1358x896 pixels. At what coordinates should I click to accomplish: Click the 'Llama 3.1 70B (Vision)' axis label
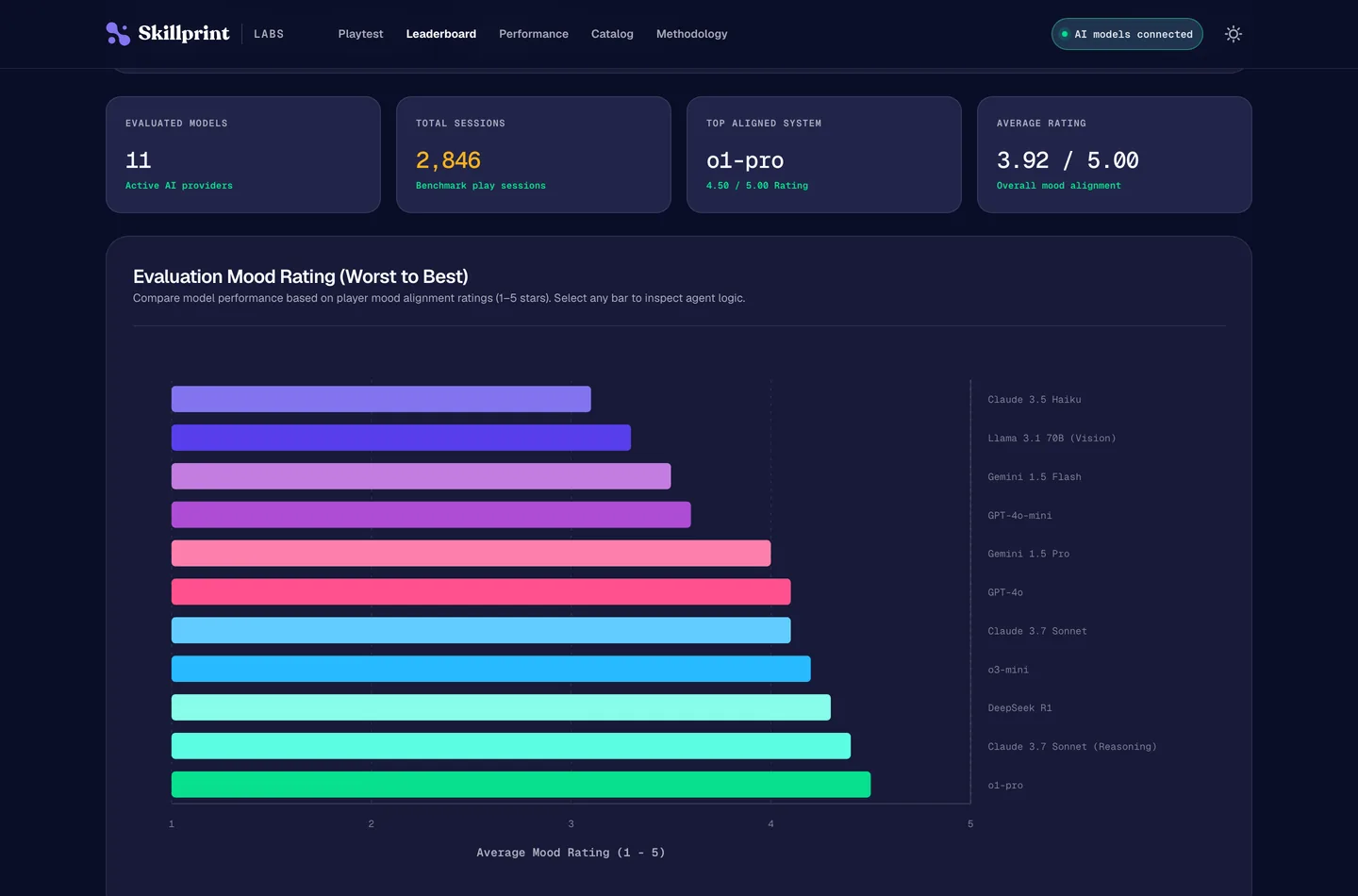tap(1052, 439)
